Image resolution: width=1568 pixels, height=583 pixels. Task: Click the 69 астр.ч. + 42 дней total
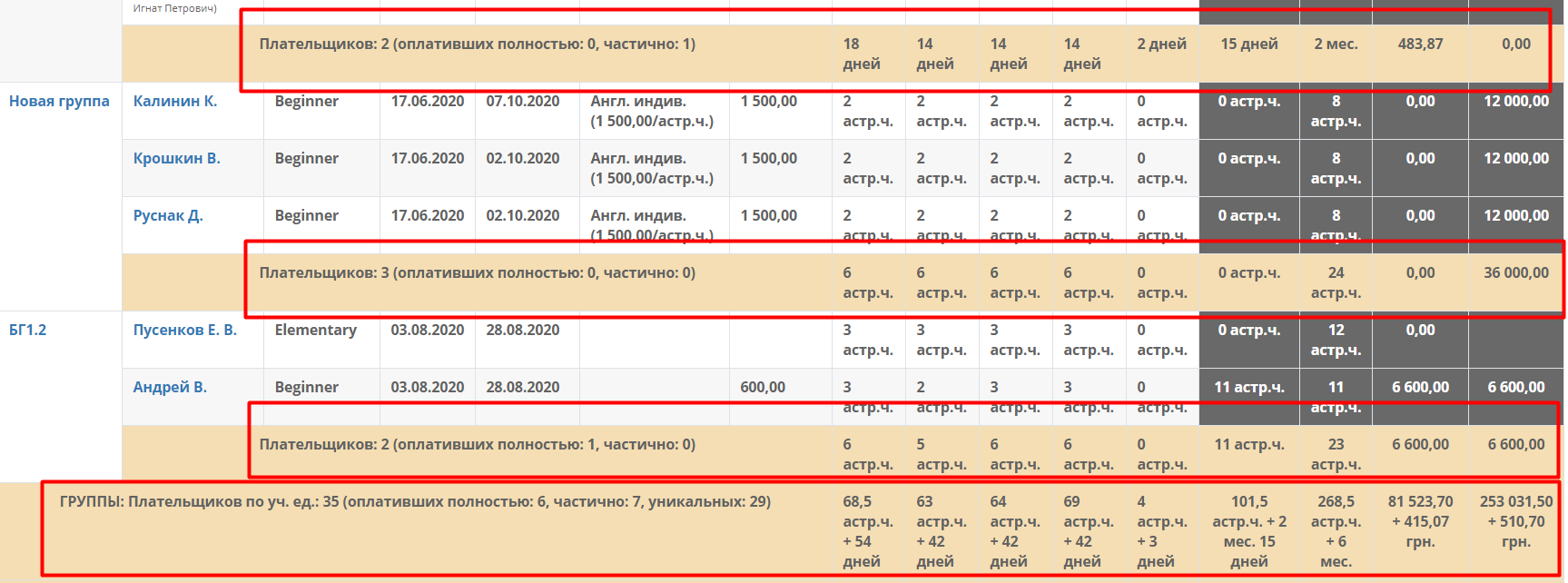tap(1089, 531)
